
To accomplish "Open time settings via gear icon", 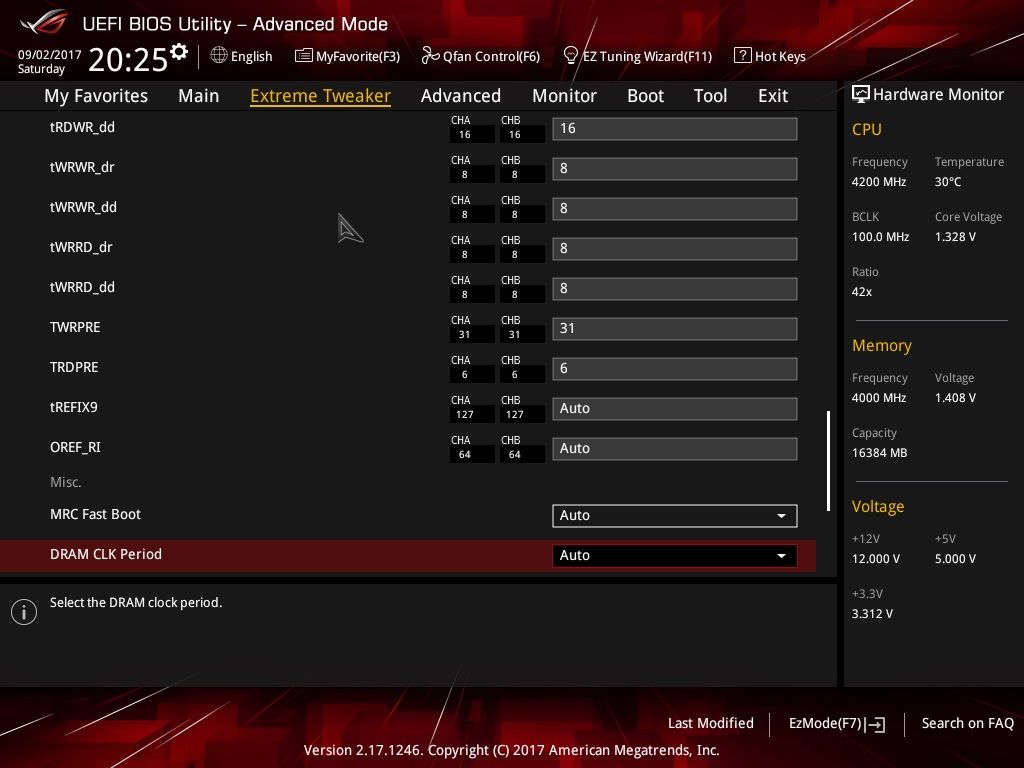I will click(179, 51).
